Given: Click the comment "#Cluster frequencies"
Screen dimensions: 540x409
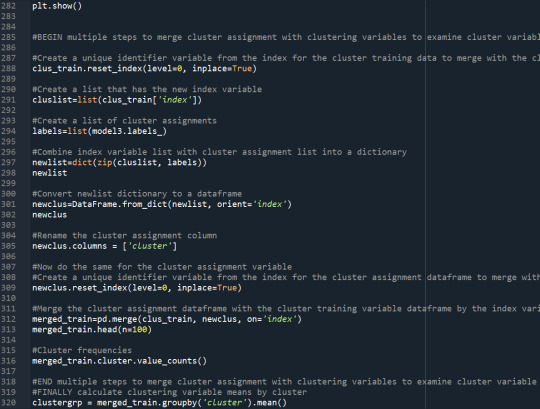Looking at the screenshot, I should [82, 350].
